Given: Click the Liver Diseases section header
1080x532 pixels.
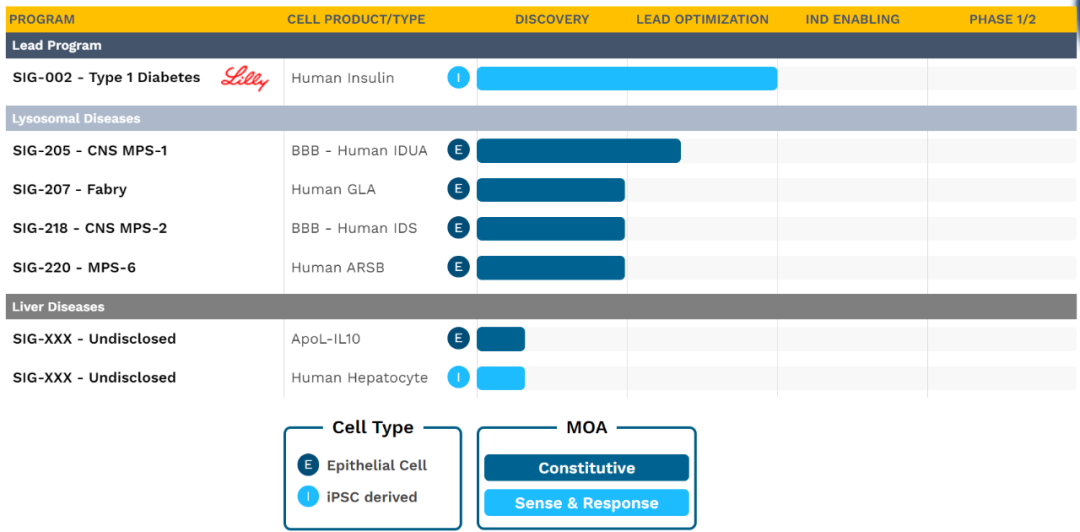Looking at the screenshot, I should 58,307.
